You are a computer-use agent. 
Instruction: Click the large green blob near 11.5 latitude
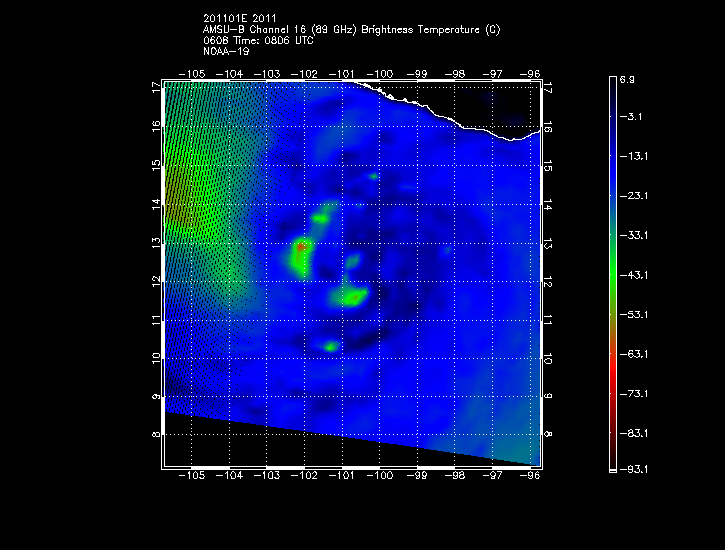pyautogui.click(x=353, y=296)
